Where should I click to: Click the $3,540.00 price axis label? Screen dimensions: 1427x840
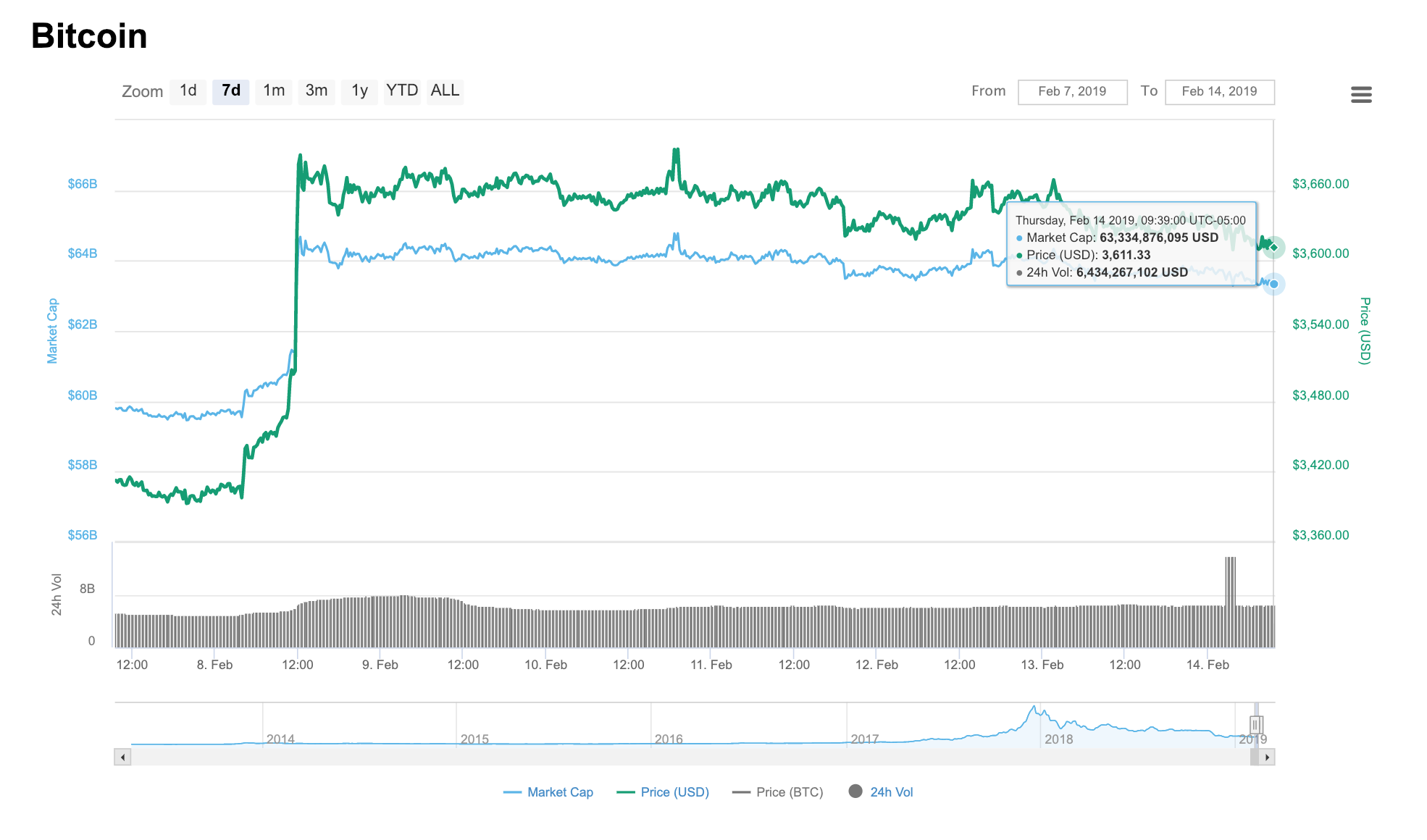1321,324
